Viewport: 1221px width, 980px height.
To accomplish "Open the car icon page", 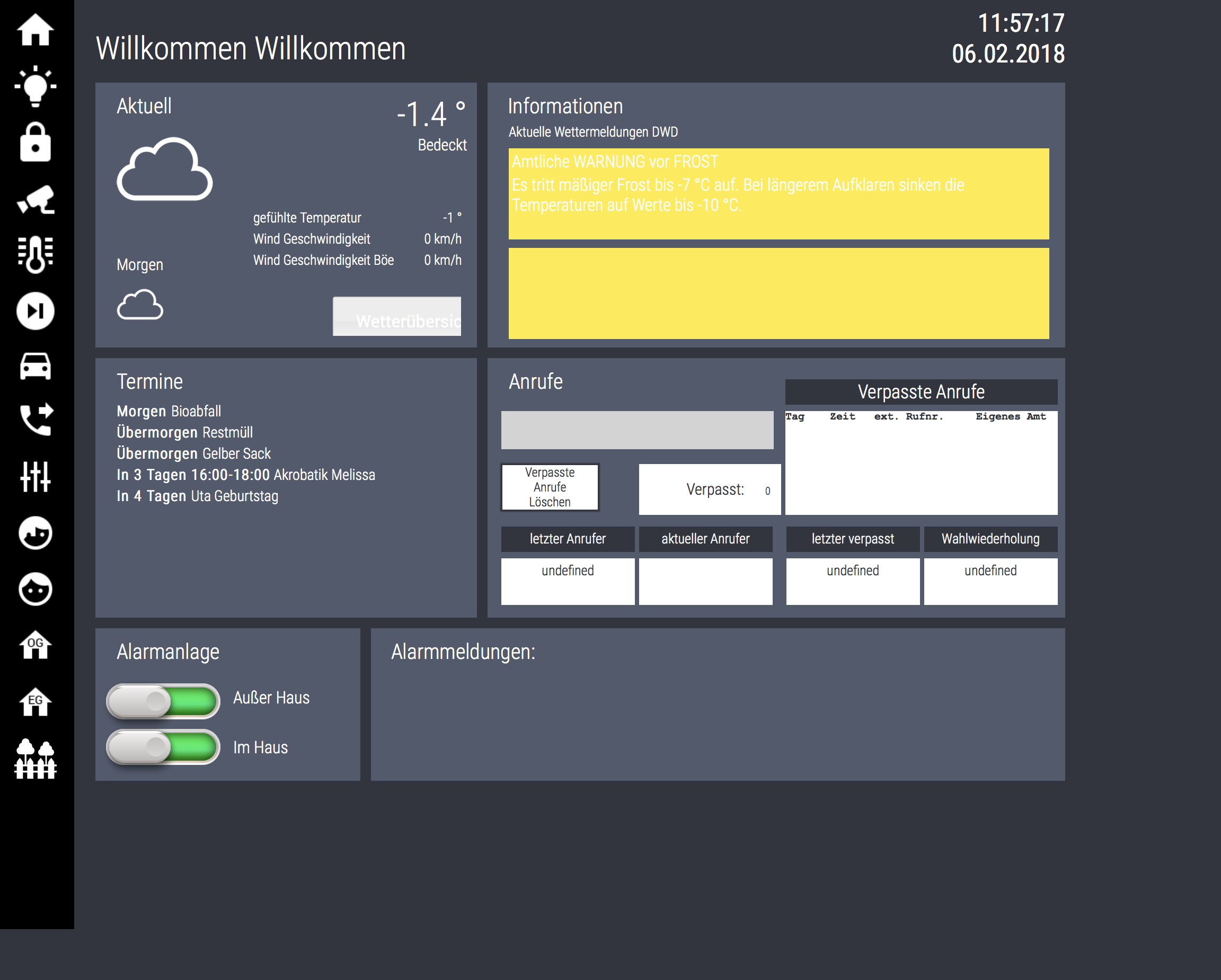I will click(x=36, y=366).
